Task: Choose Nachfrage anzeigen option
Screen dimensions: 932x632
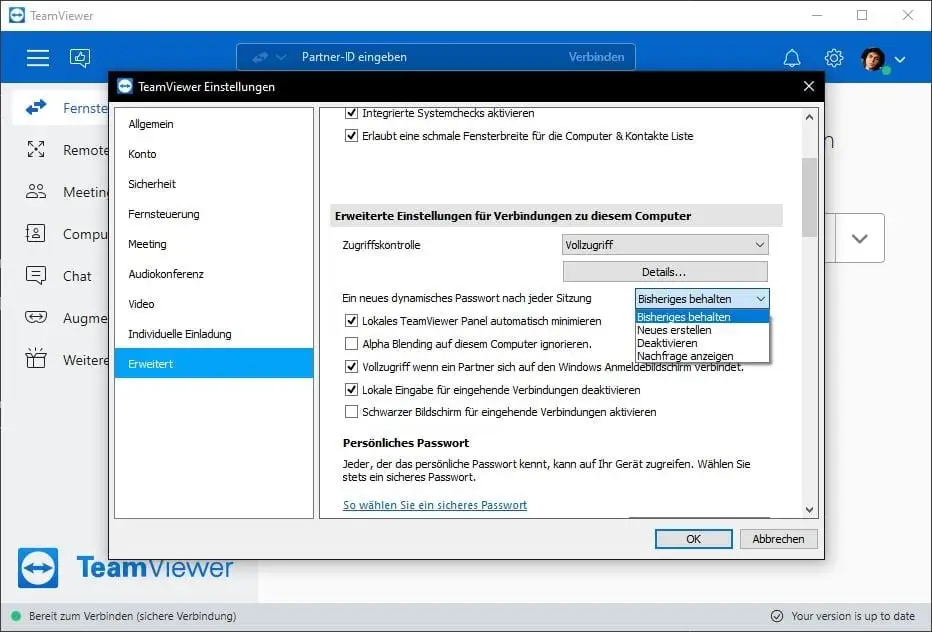Action: [702, 356]
